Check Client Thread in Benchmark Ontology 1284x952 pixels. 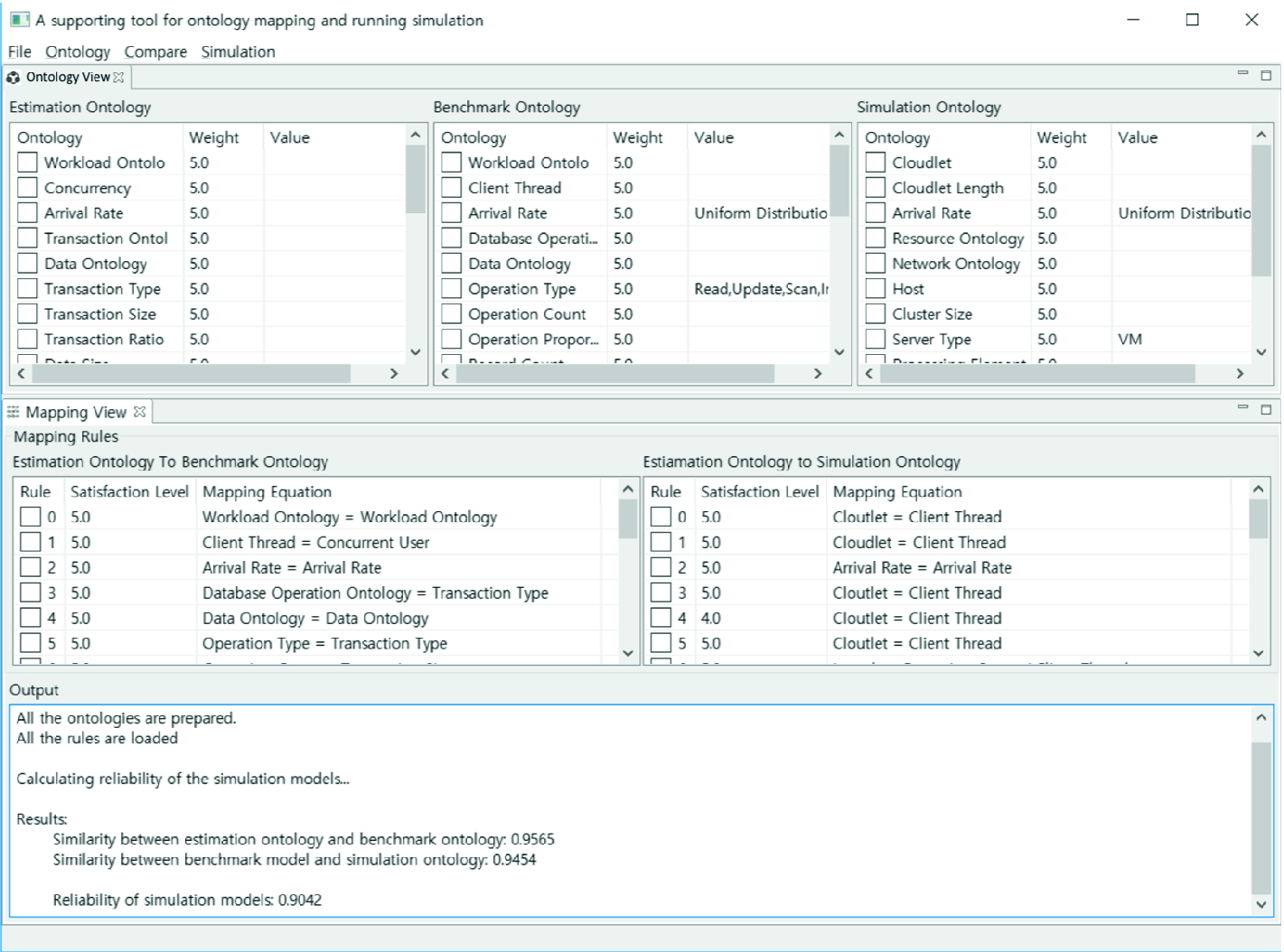click(x=452, y=187)
